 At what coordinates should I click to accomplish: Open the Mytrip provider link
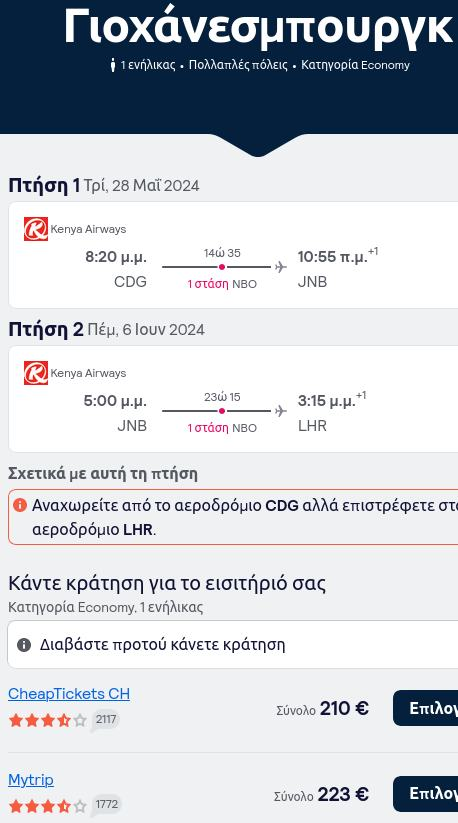(30, 780)
